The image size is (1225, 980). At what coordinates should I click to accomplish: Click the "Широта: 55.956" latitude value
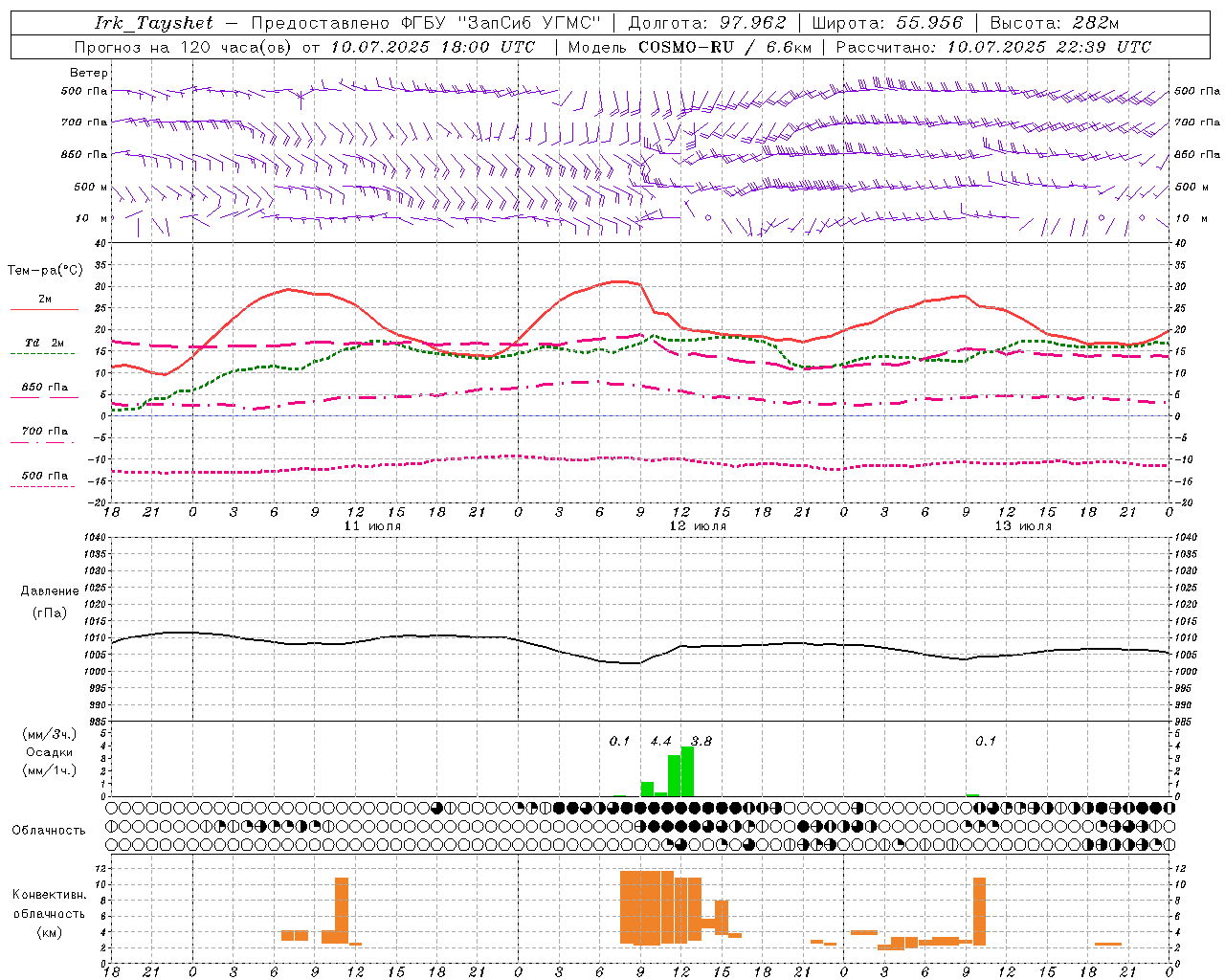tap(887, 23)
